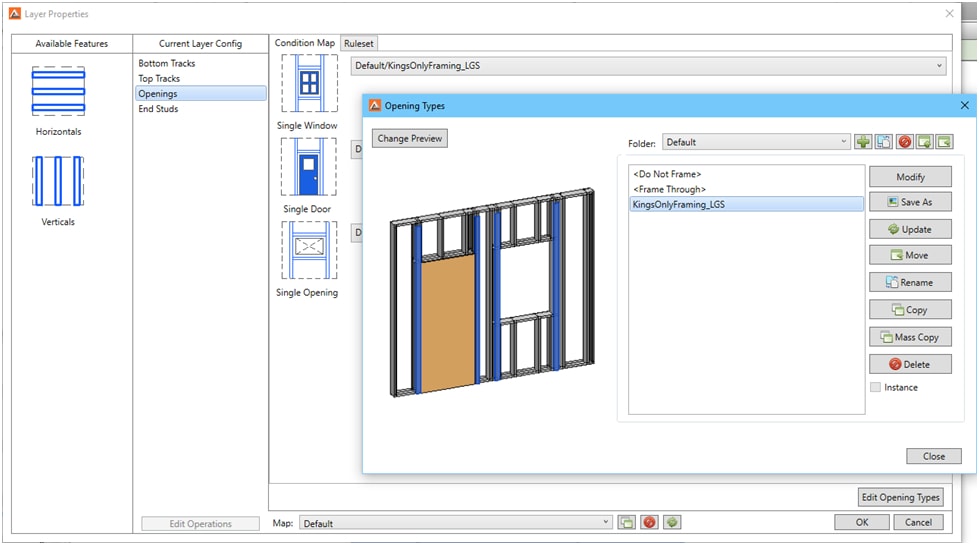Switch to the Ruleset tab
The height and width of the screenshot is (545, 979).
358,44
